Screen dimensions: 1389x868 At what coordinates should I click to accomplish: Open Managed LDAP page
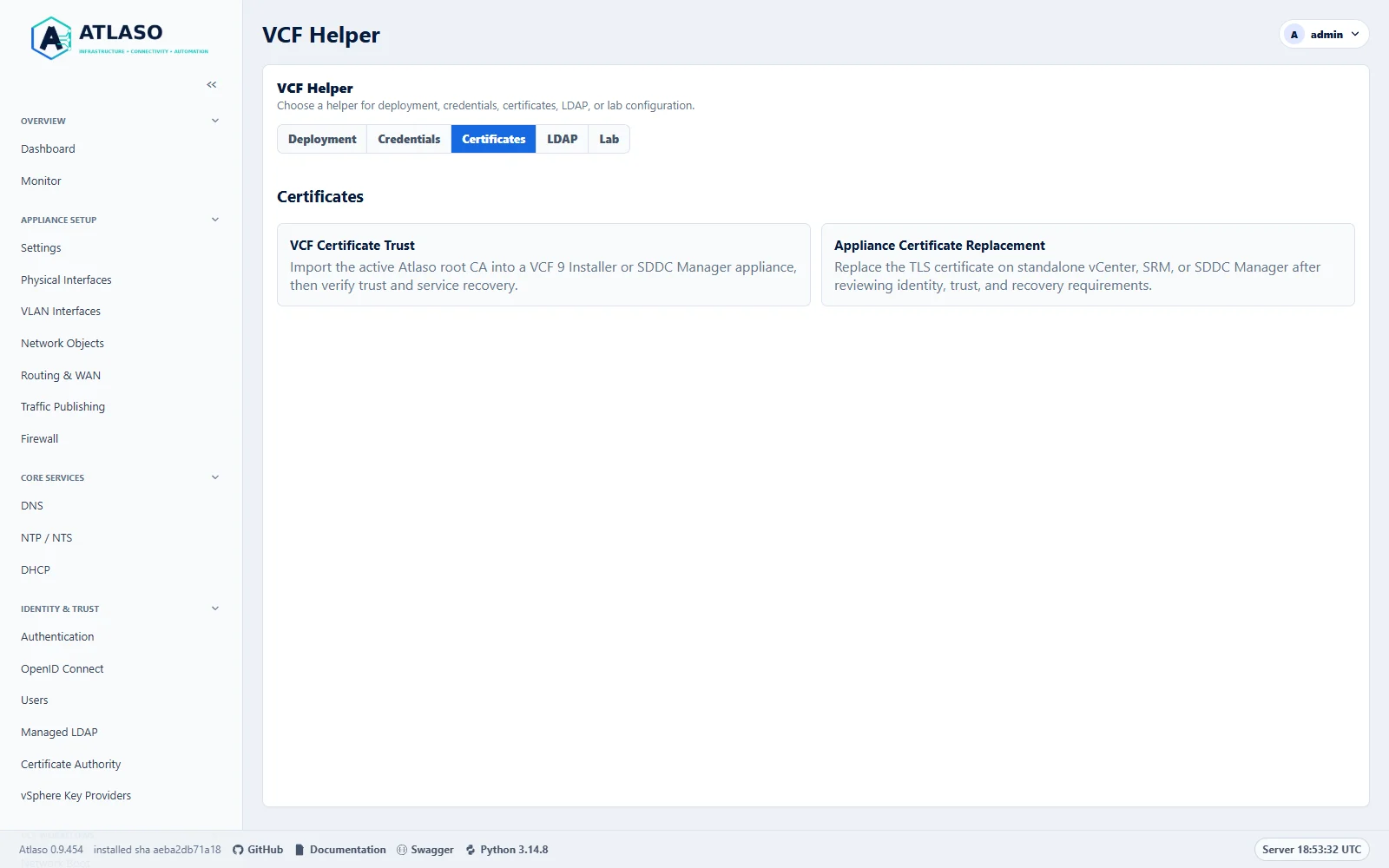[x=59, y=733]
